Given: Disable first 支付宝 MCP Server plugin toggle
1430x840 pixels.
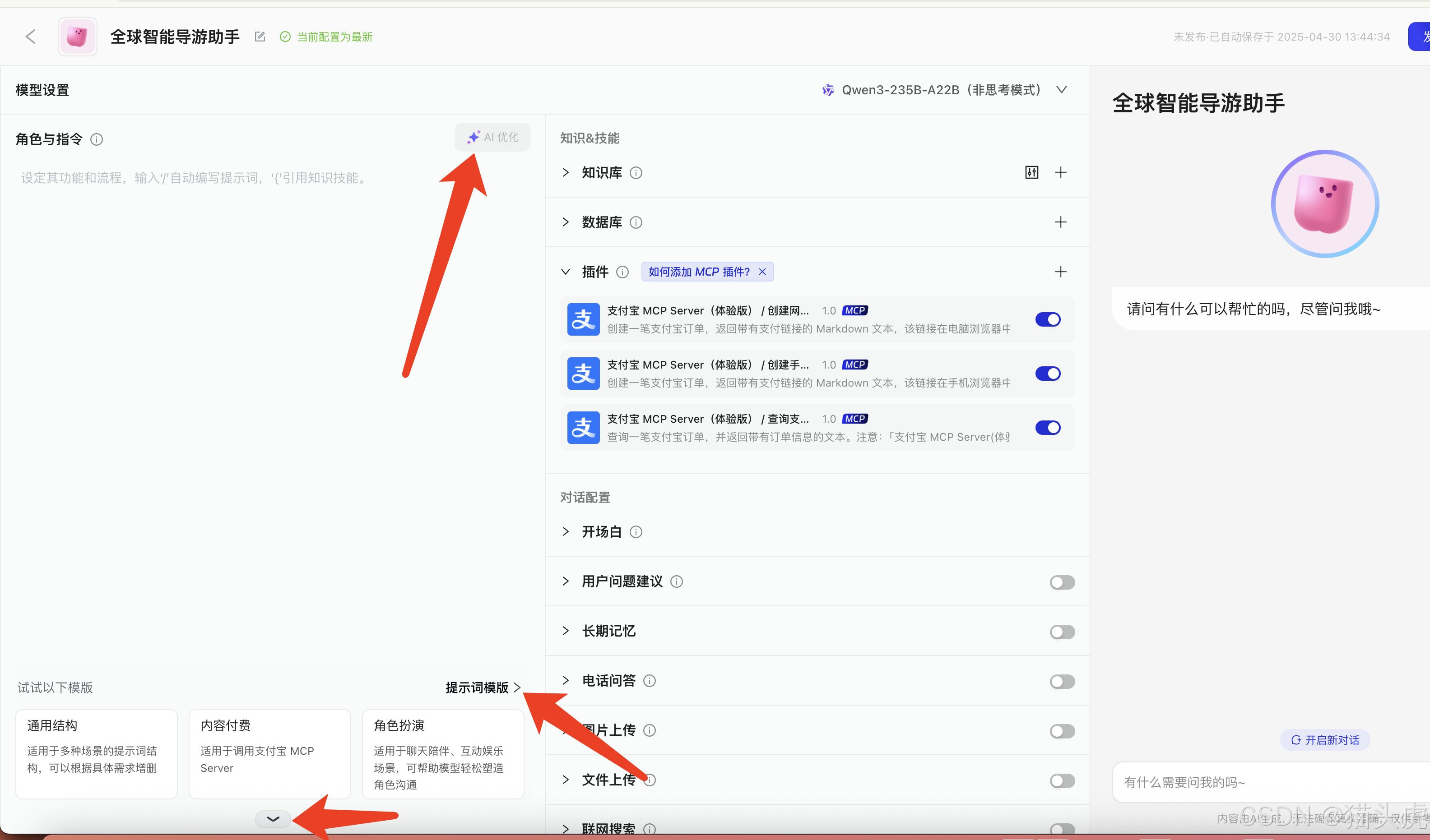Looking at the screenshot, I should 1048,319.
